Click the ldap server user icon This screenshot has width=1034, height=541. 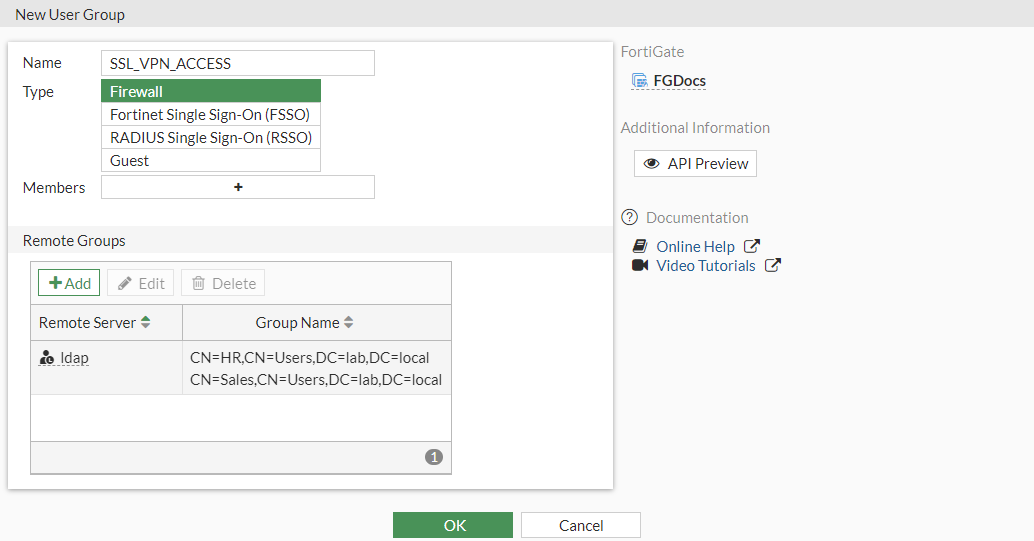tap(46, 358)
